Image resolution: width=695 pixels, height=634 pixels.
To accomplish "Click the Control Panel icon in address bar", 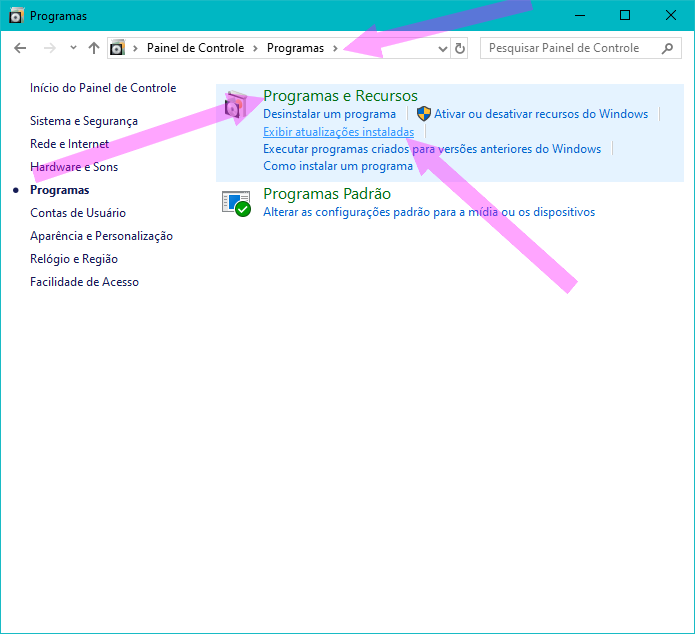I will point(117,47).
